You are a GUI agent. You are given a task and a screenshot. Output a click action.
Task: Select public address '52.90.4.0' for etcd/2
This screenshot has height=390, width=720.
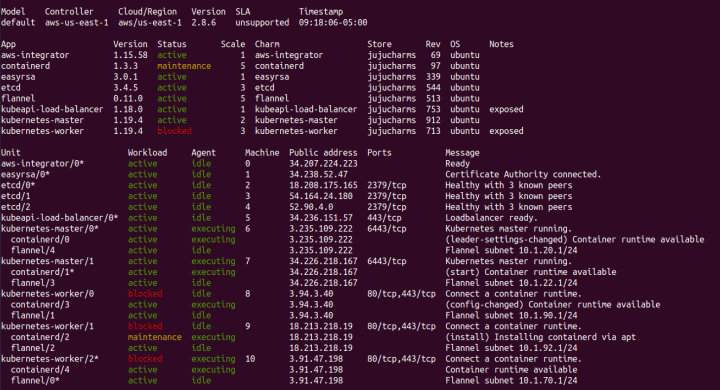(311, 207)
